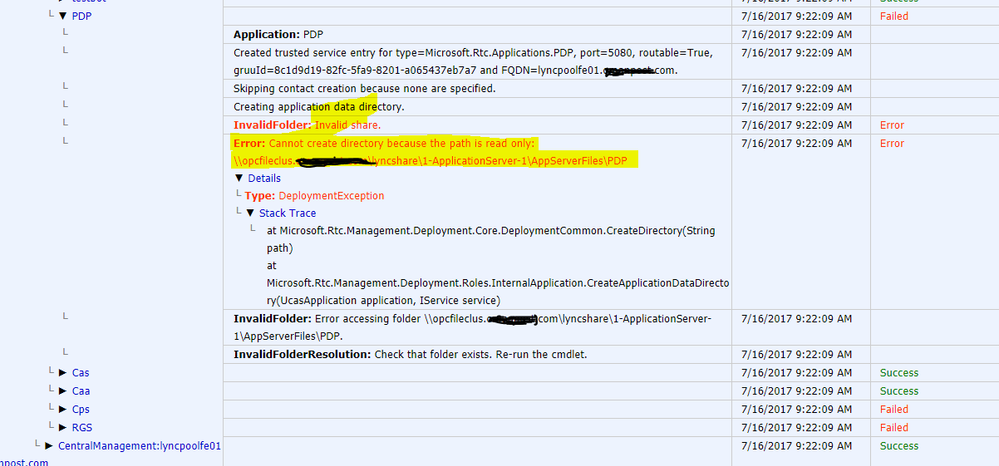This screenshot has height=466, width=999.
Task: Collapse the Details section triangle
Action: (239, 178)
